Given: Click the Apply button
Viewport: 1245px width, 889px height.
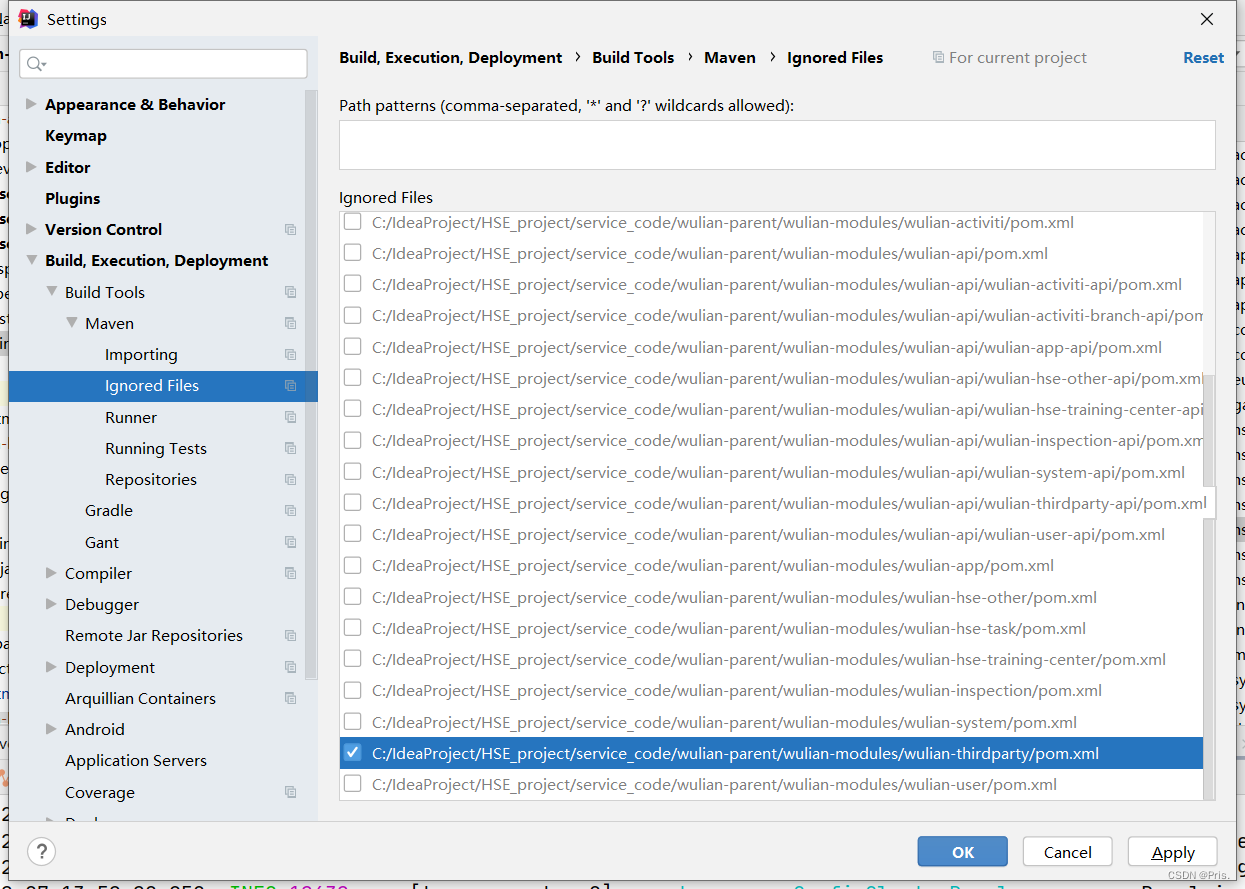Looking at the screenshot, I should pyautogui.click(x=1172, y=852).
